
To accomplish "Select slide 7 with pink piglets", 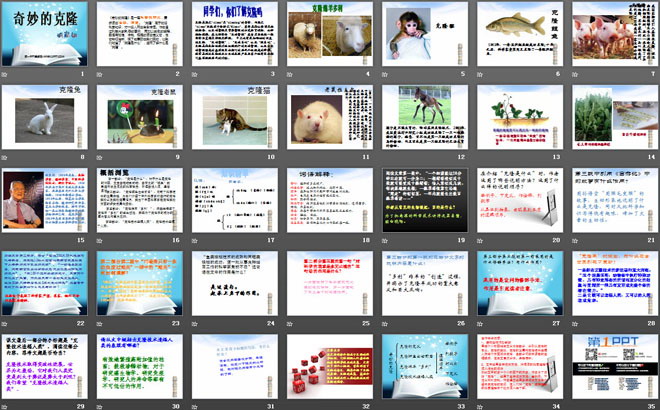I will pyautogui.click(x=615, y=34).
